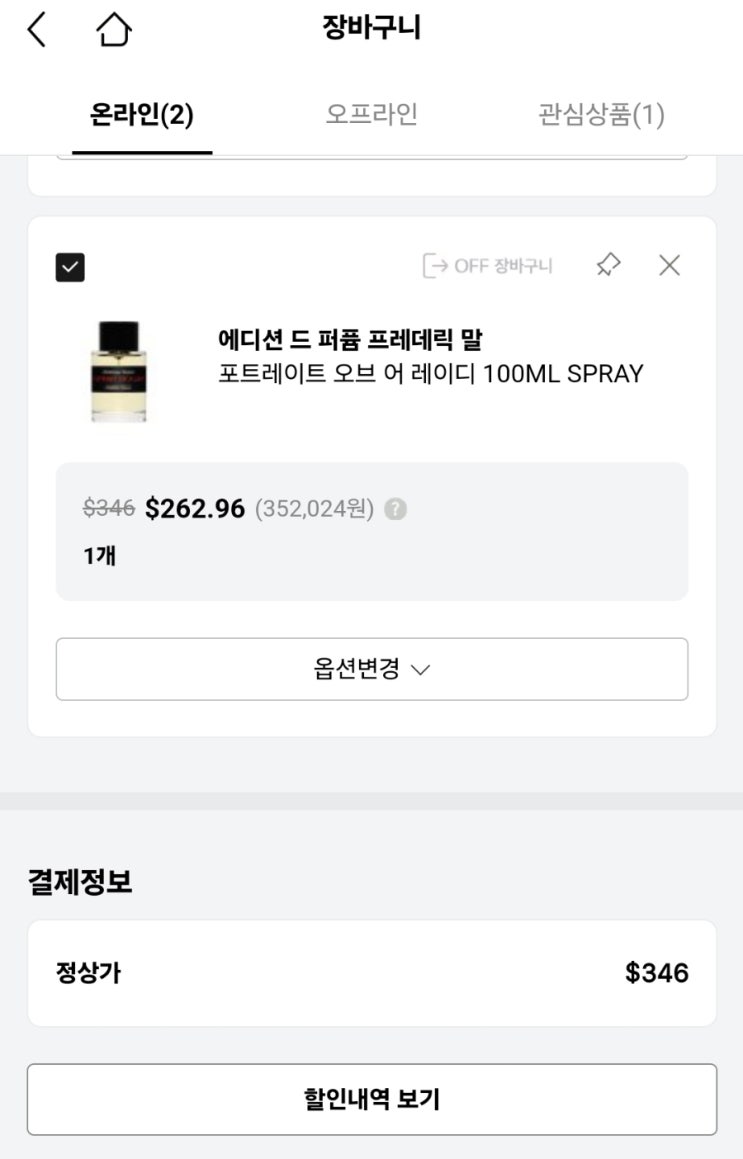
Task: Tap the 장바구니 page title
Action: pos(371,28)
